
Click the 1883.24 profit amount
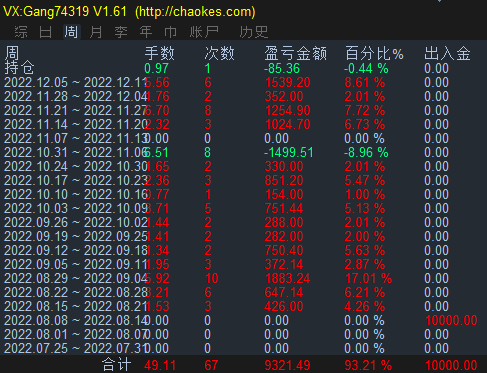click(287, 278)
